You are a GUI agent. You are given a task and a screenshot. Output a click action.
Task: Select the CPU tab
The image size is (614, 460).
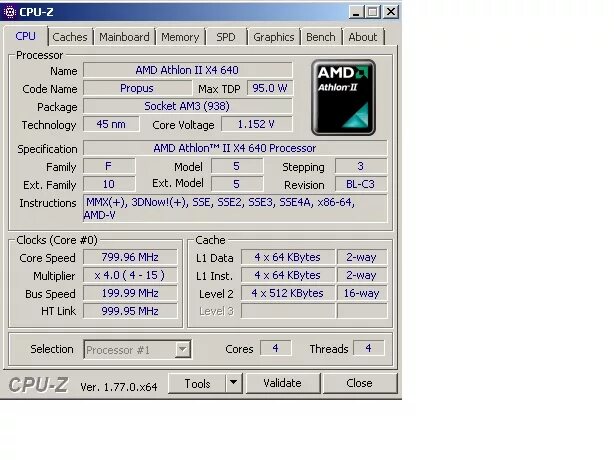tap(25, 36)
